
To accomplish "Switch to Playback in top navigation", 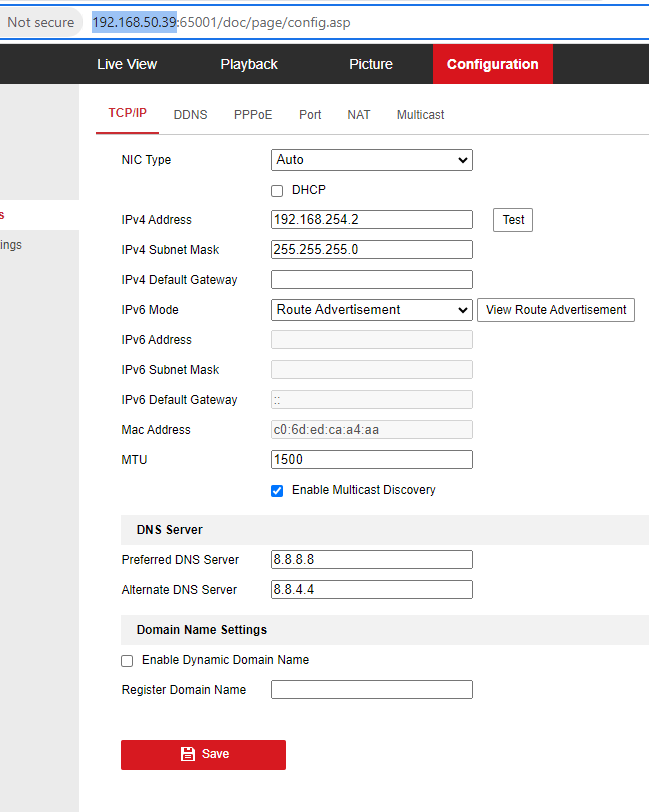I will [x=249, y=64].
